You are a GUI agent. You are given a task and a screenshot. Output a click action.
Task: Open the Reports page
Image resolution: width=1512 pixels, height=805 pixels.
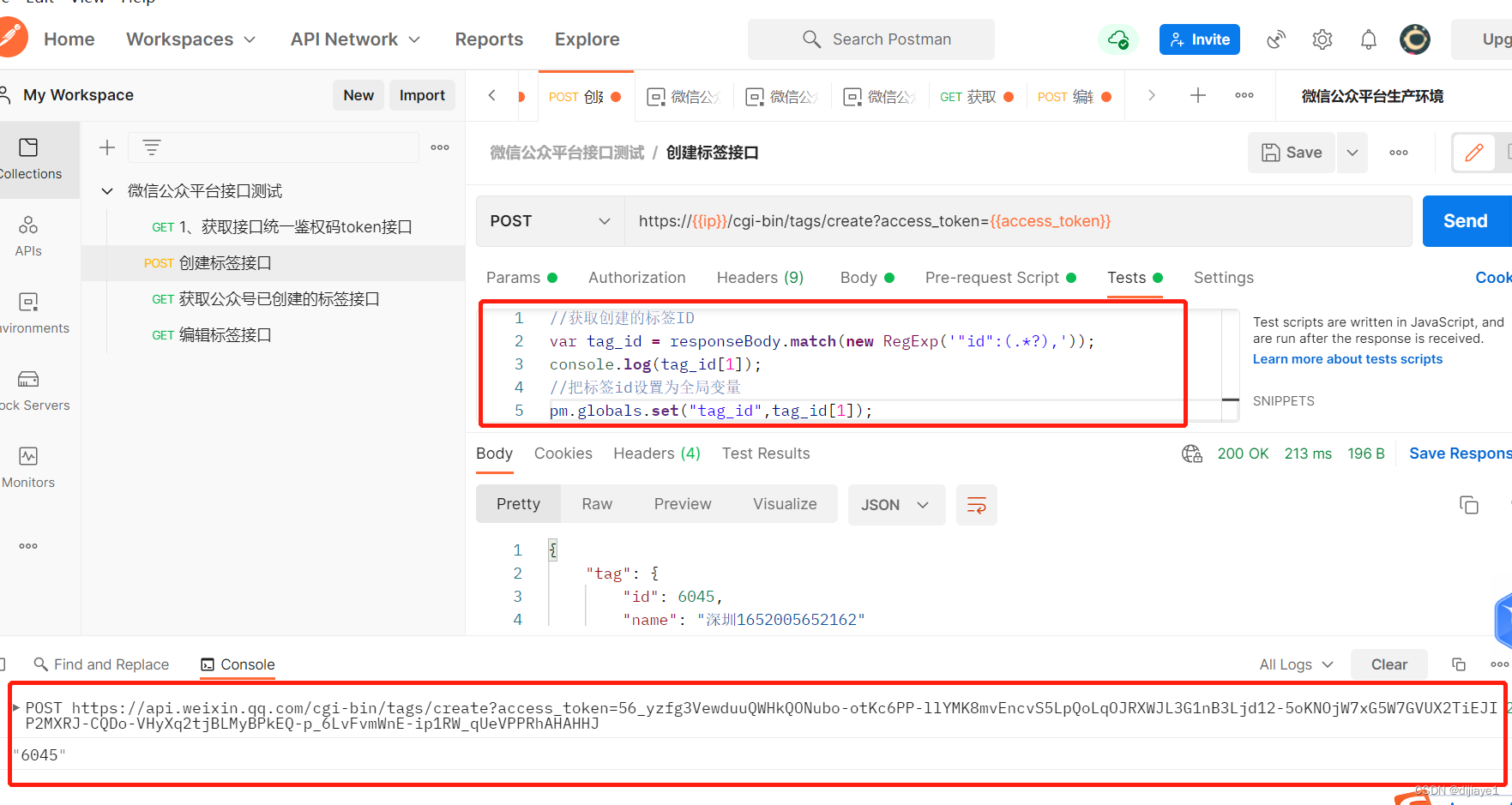coord(489,39)
